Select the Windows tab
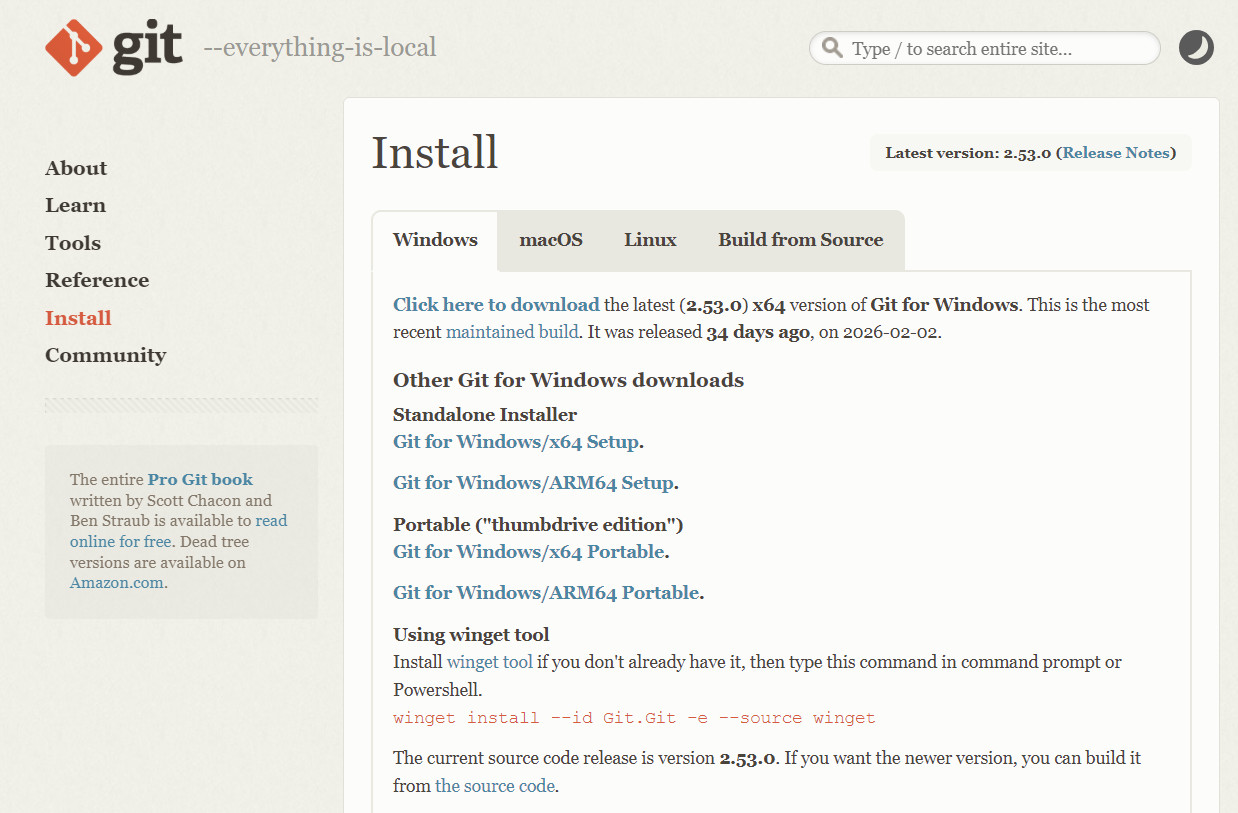This screenshot has width=1238, height=813. coord(435,240)
